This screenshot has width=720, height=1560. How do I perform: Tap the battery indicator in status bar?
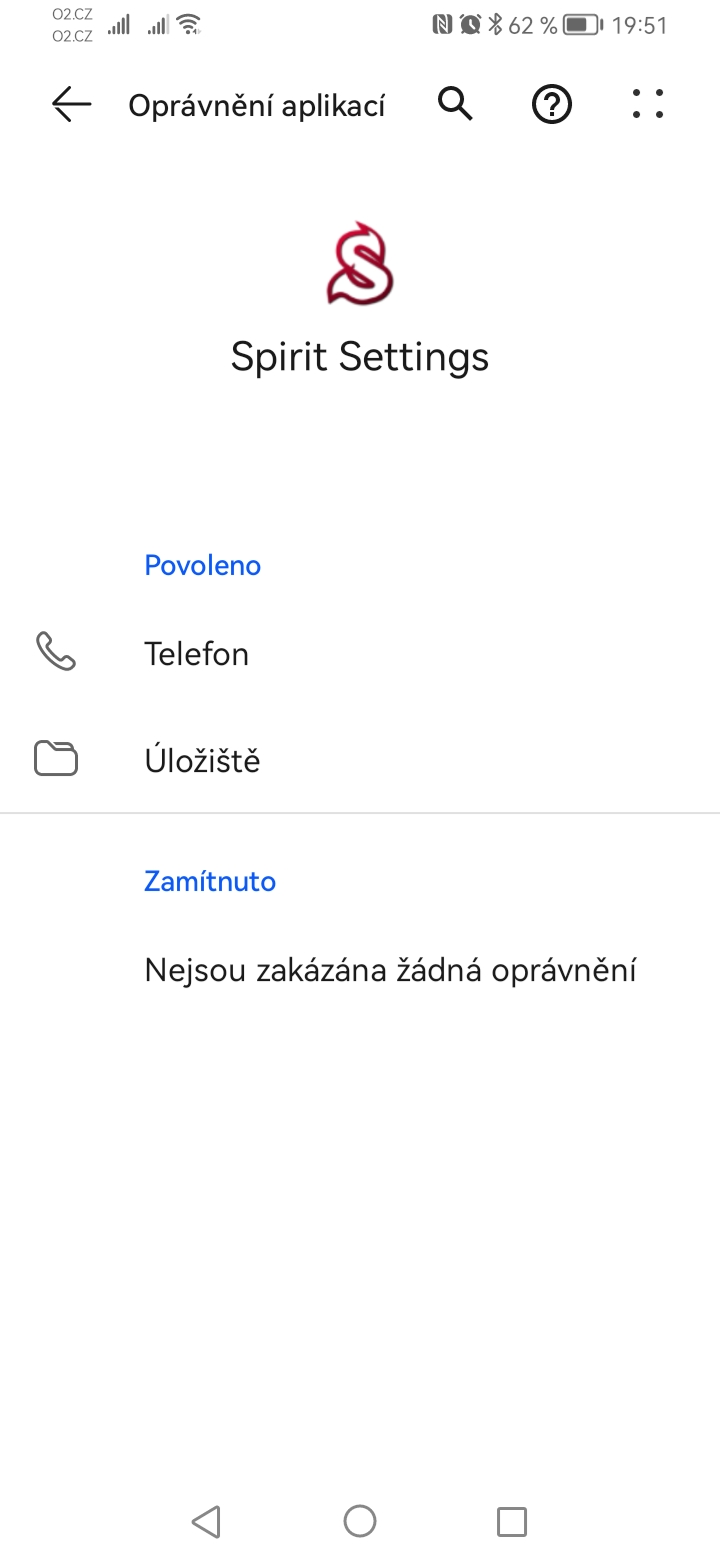pos(581,25)
